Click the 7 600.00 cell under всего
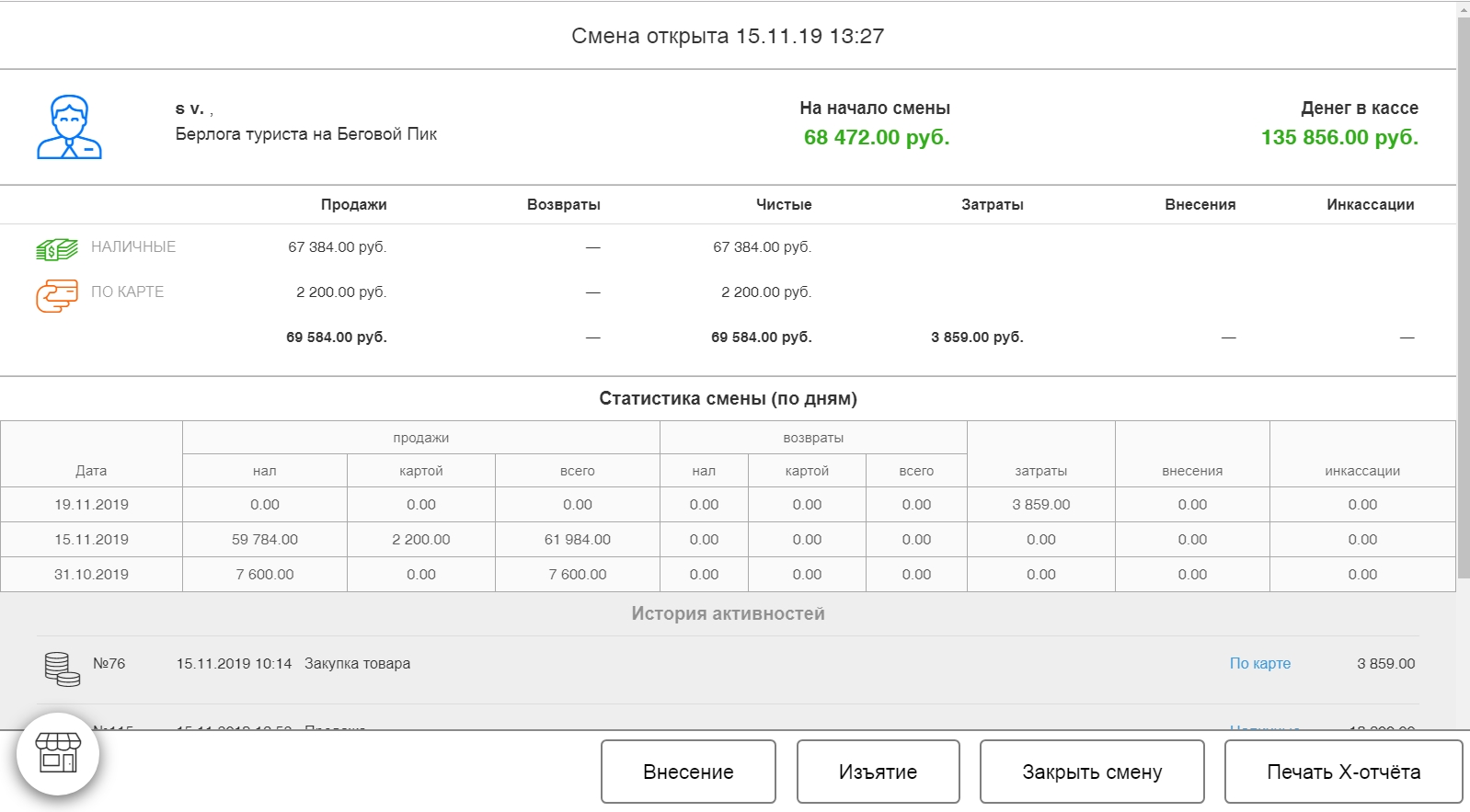This screenshot has width=1470, height=812. point(578,574)
